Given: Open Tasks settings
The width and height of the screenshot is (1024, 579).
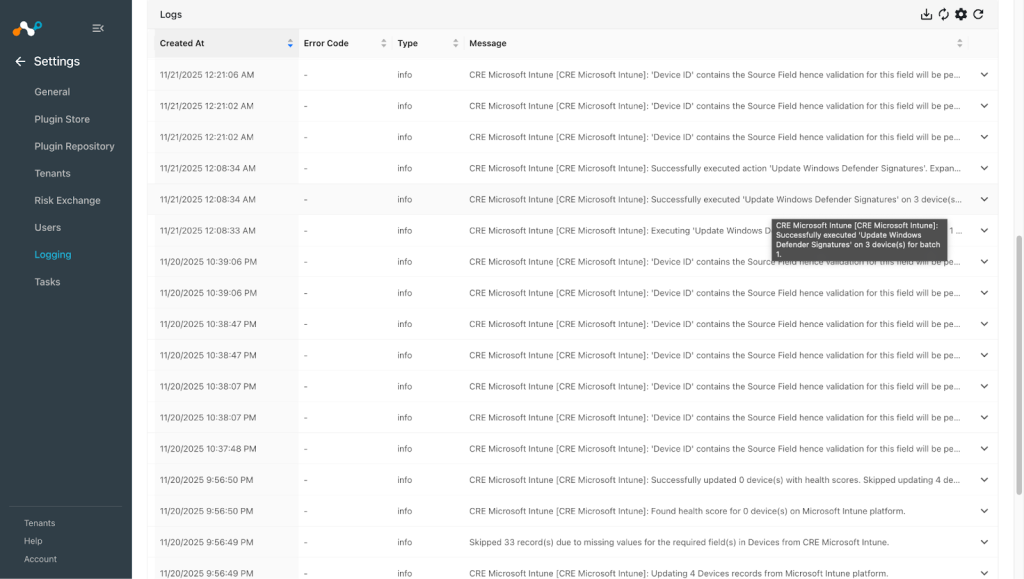Looking at the screenshot, I should 47,282.
